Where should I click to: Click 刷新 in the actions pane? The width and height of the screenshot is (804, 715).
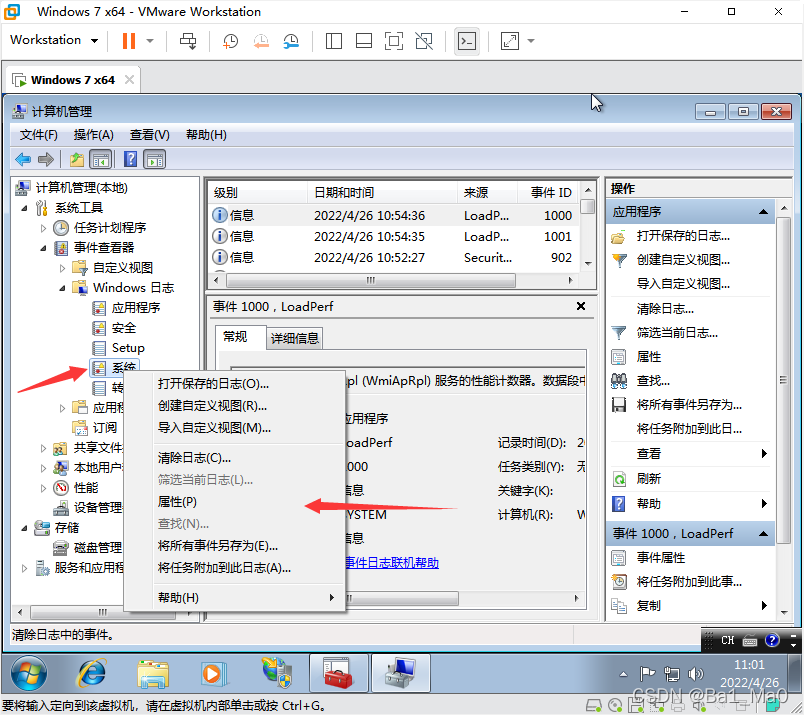click(x=649, y=479)
